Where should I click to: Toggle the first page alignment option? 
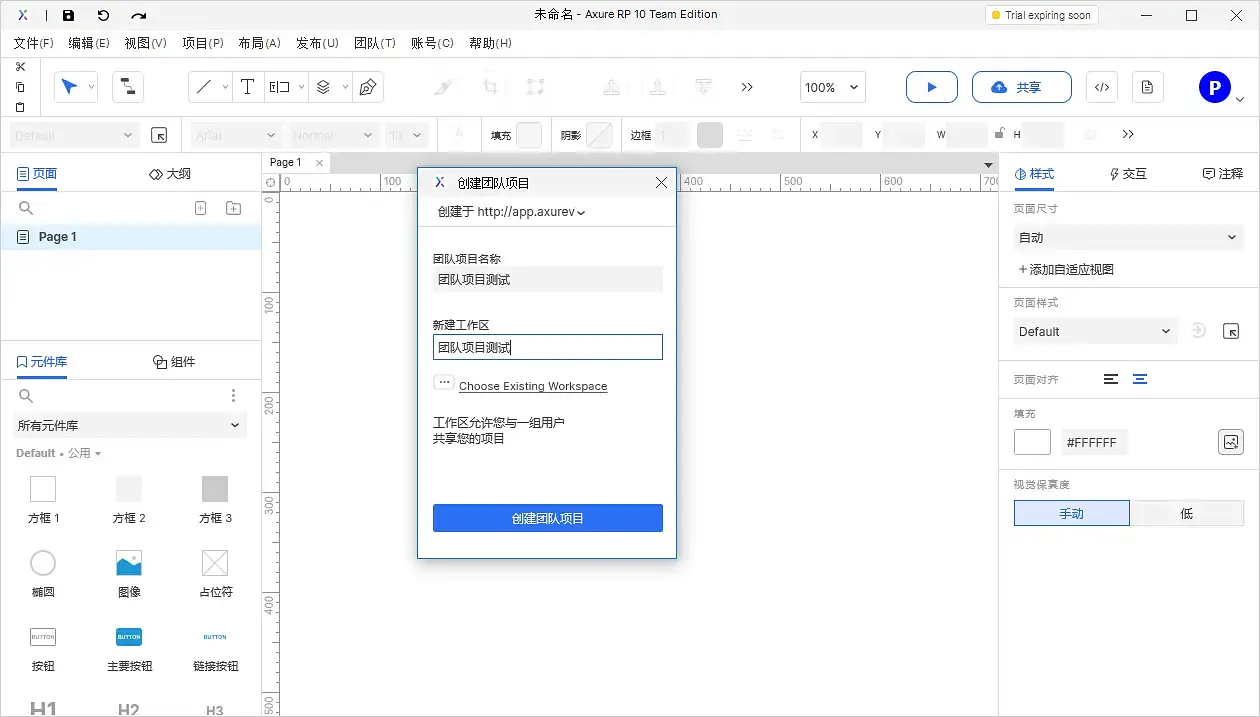coord(1112,379)
